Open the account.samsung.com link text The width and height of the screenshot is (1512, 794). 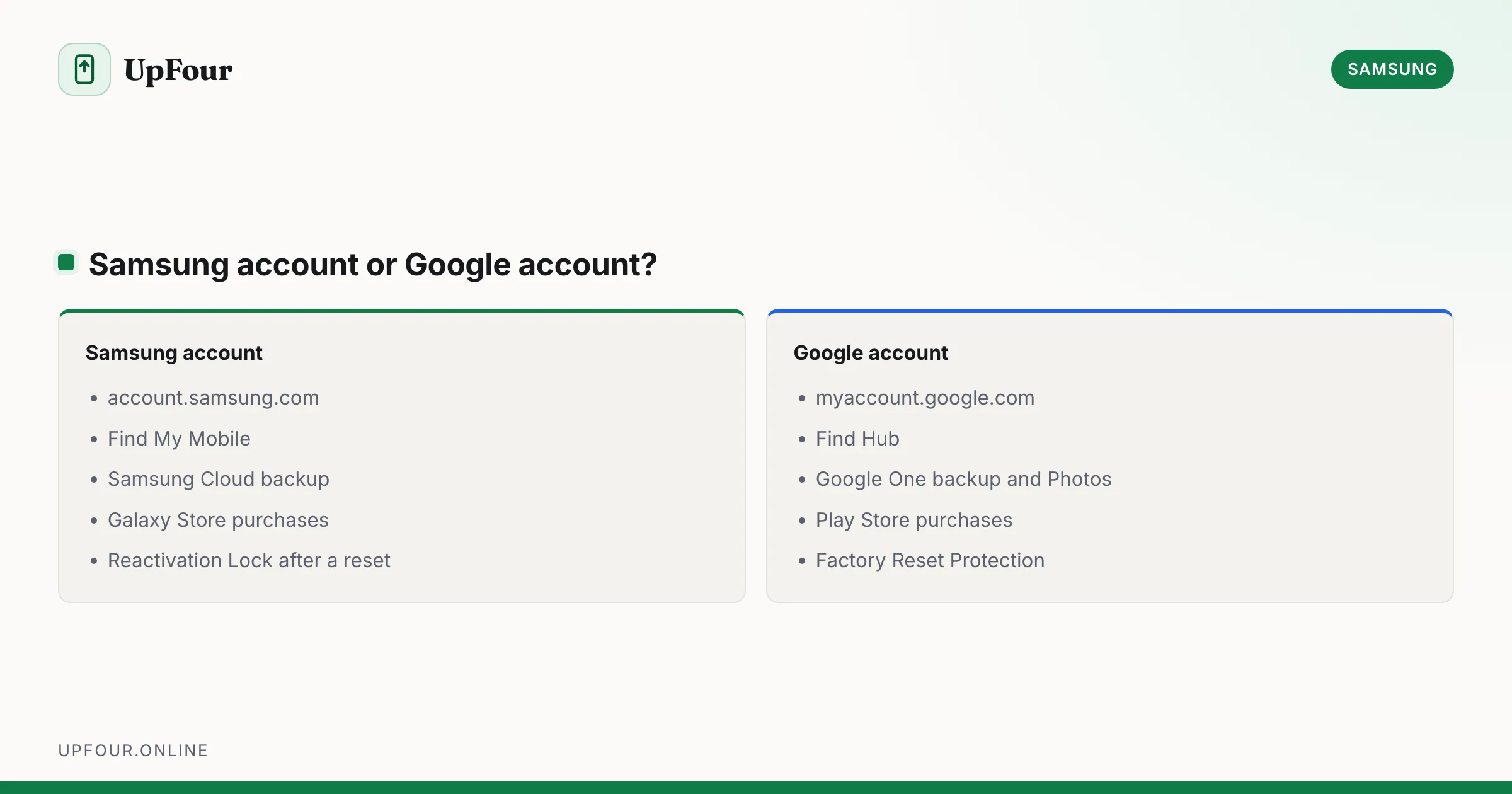pyautogui.click(x=214, y=398)
